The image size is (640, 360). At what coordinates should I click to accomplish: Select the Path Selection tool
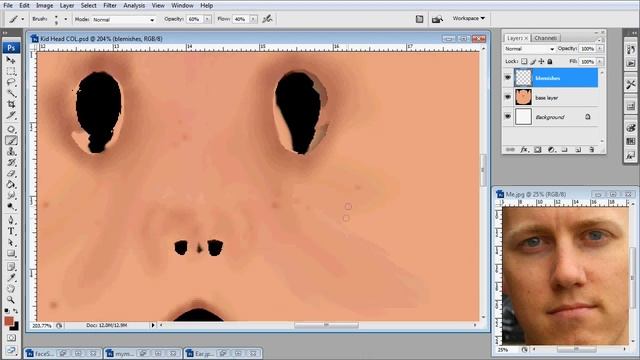coord(11,242)
